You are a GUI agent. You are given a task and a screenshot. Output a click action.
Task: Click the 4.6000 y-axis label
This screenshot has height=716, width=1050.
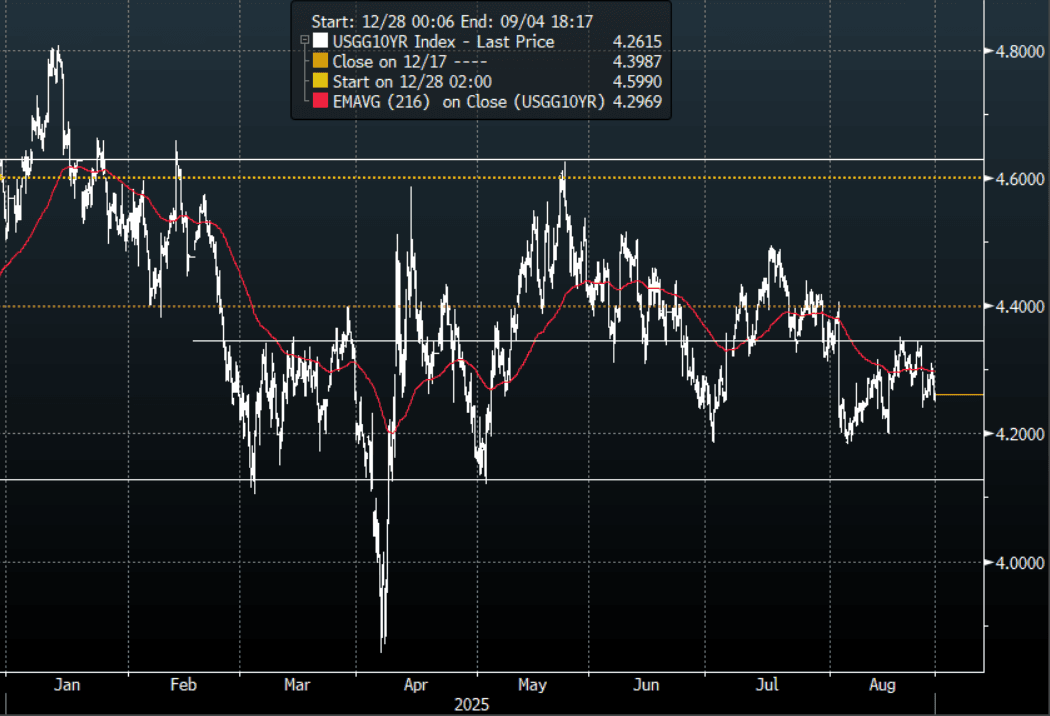click(1019, 179)
